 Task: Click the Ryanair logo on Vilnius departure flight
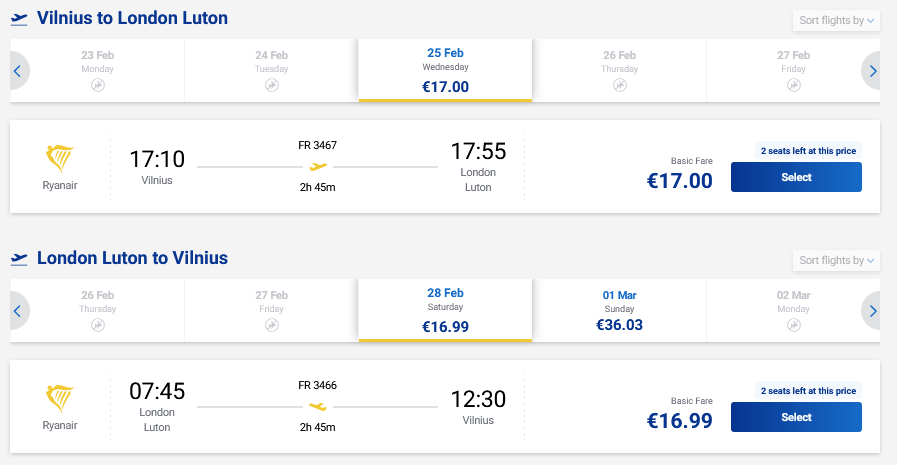click(61, 158)
